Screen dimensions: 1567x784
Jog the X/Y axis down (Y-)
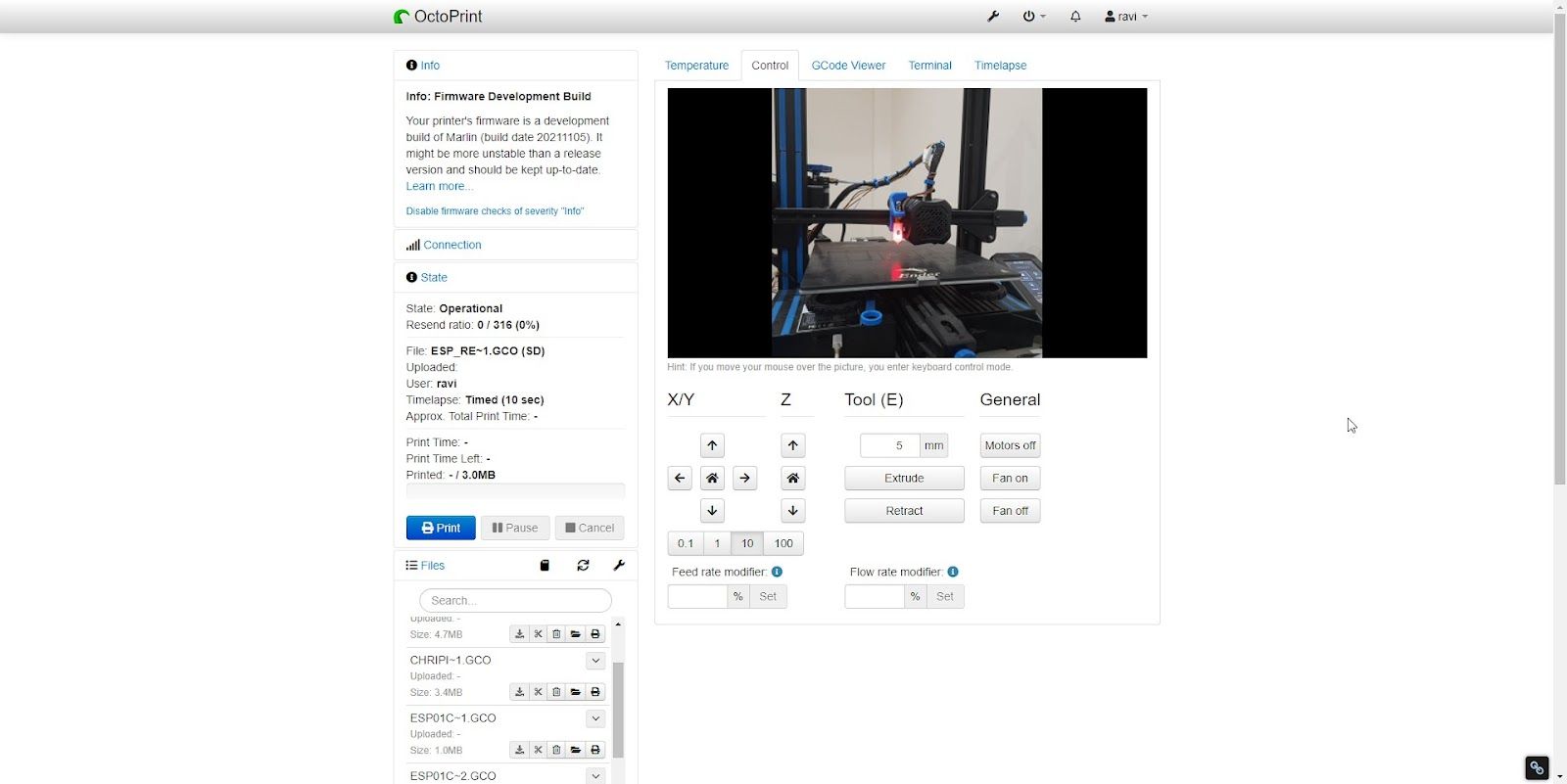click(712, 511)
